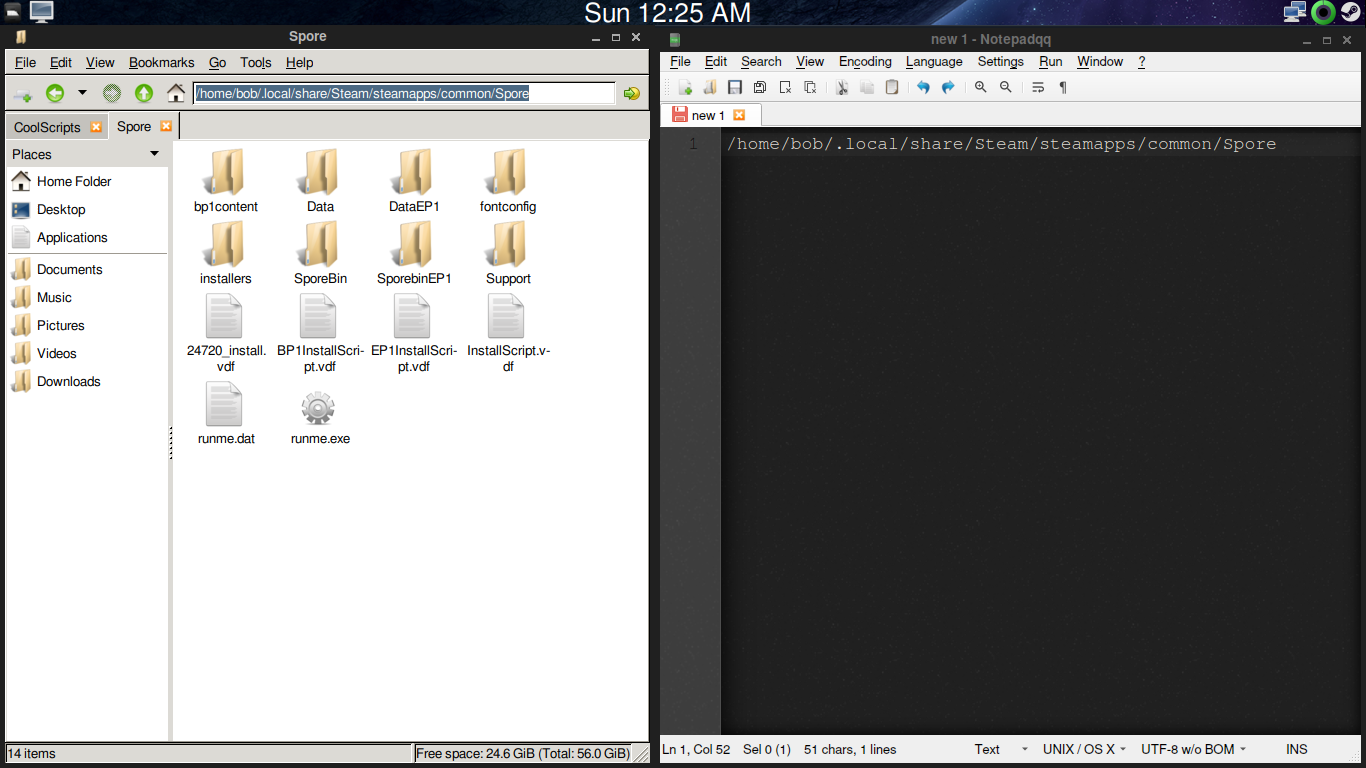This screenshot has width=1366, height=768.
Task: Click the Save All icon in Notepadqq
Action: pyautogui.click(x=760, y=88)
